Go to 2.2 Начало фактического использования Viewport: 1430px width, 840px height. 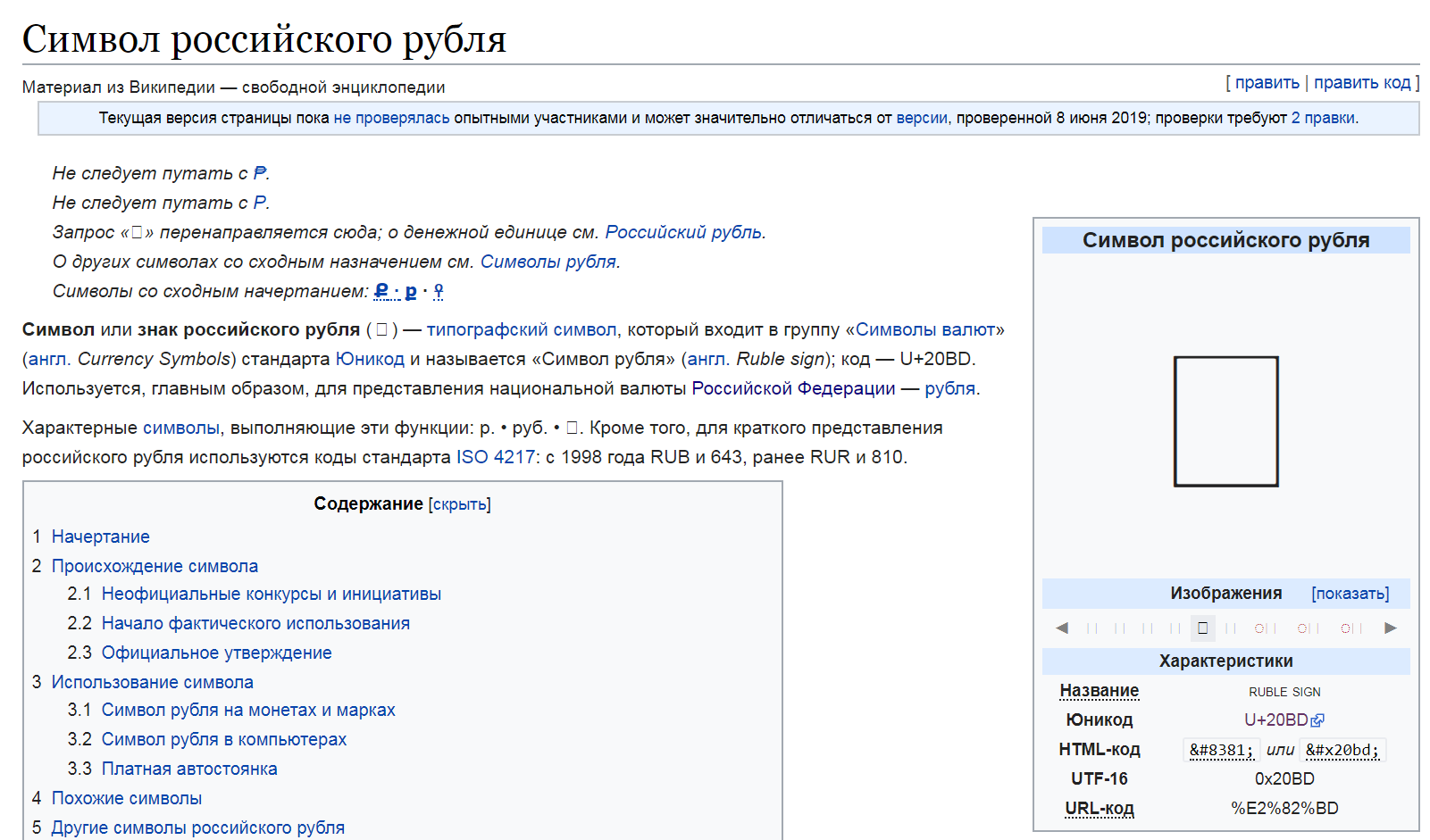255,623
